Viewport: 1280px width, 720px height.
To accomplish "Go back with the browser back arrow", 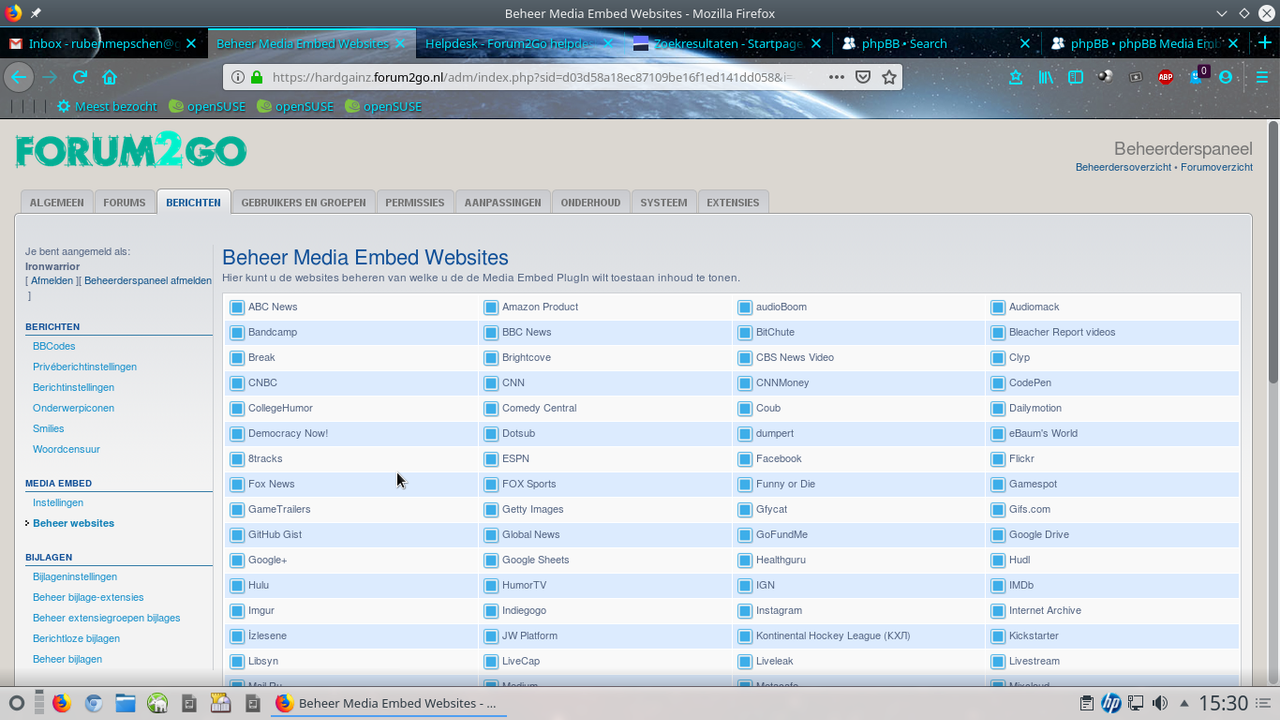I will pyautogui.click(x=18, y=77).
